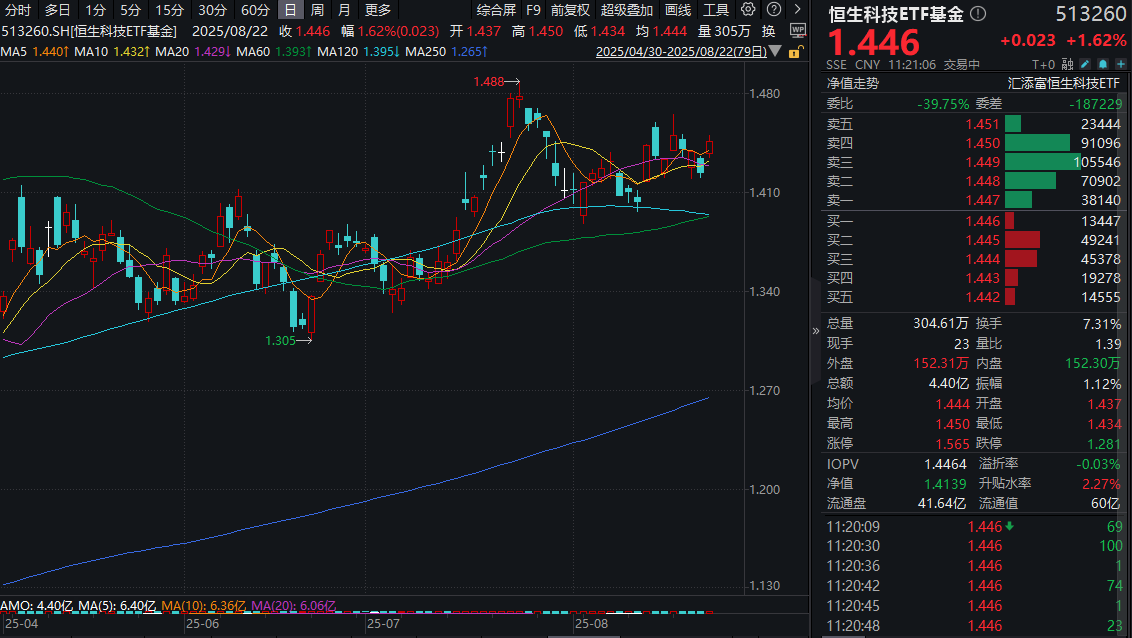The height and width of the screenshot is (638, 1132).
Task: Click the F9 button
Action: tap(533, 10)
